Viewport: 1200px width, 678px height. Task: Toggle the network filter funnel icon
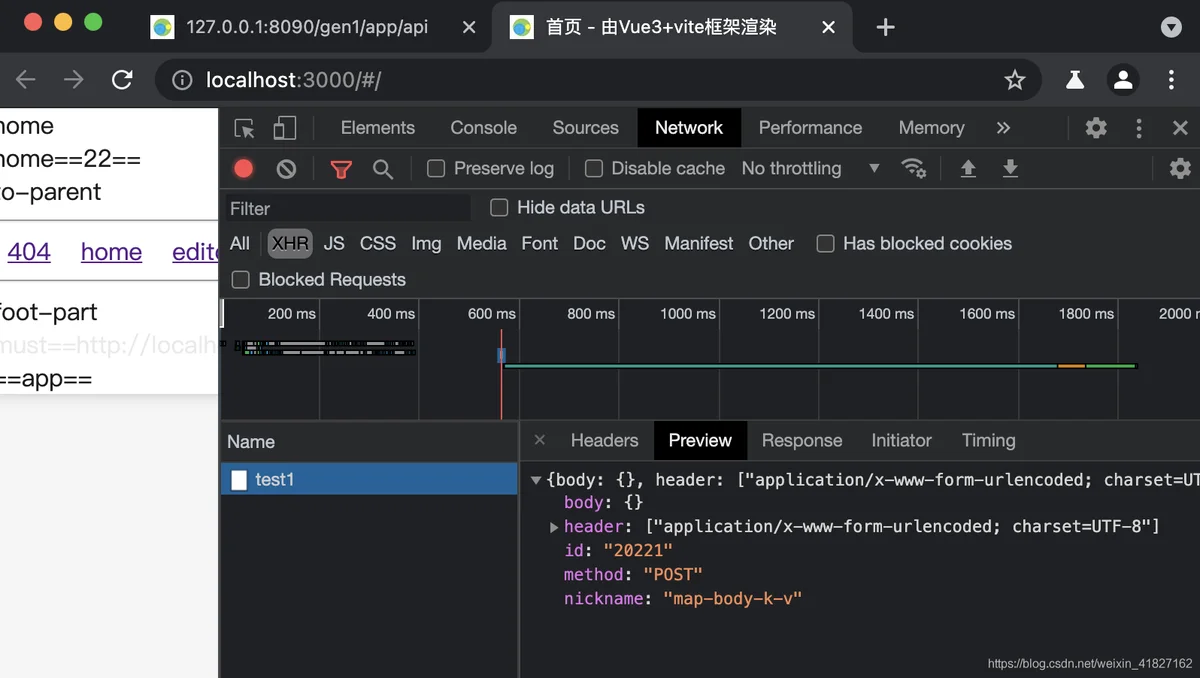pos(341,169)
